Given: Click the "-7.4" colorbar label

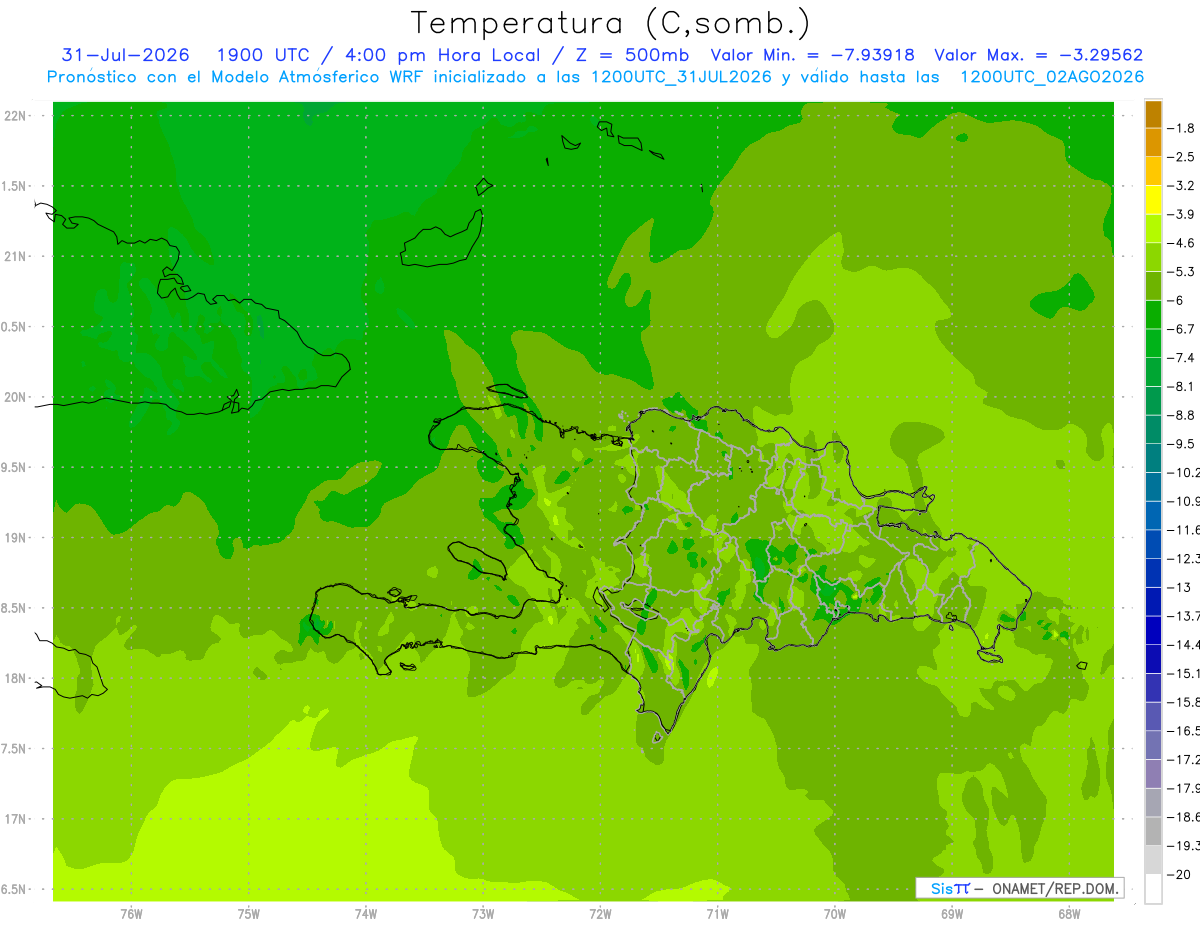Looking at the screenshot, I should 1182,357.
